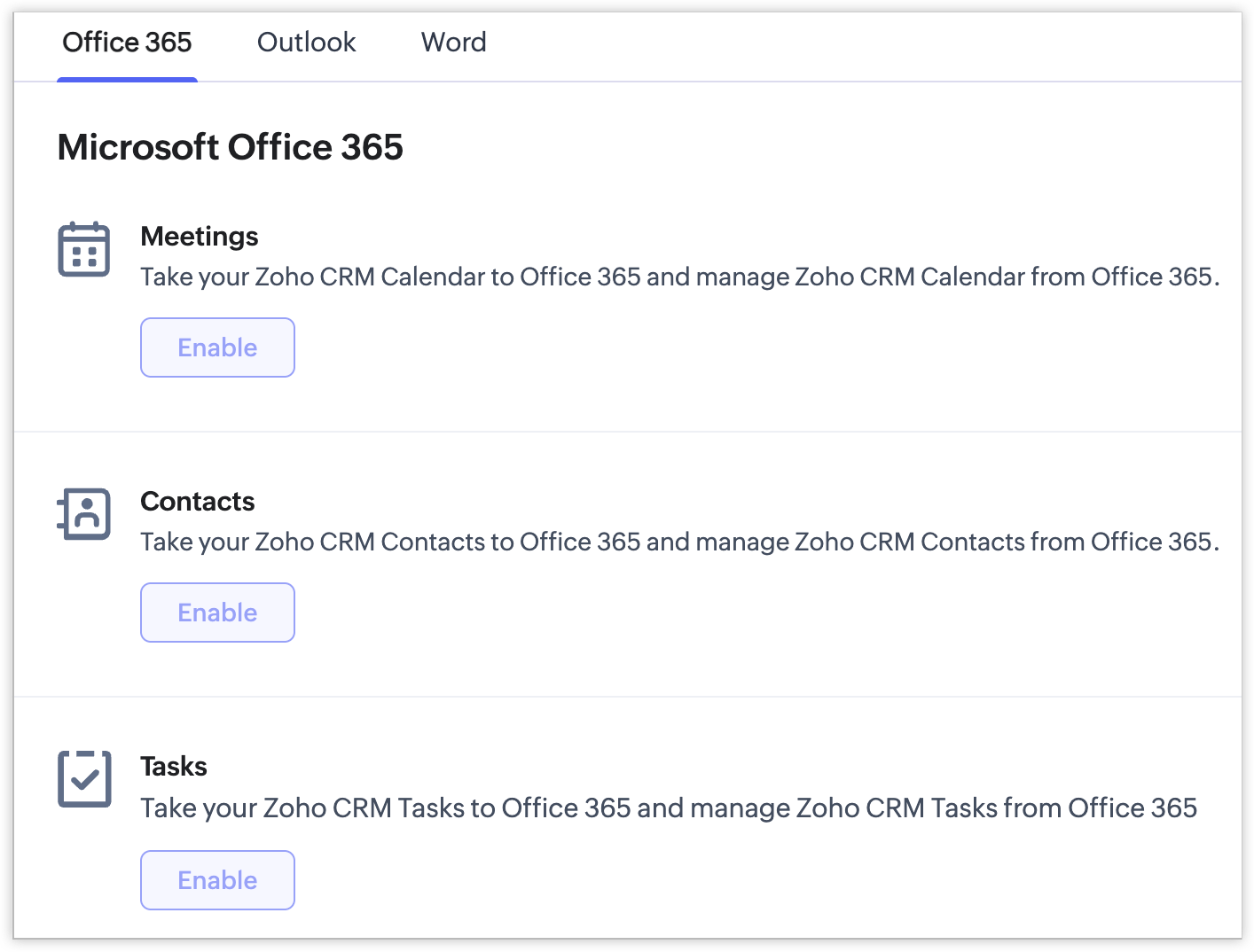Click the divider between Meetings and Contacts
Viewport: 1254px width, 952px height.
pos(627,432)
